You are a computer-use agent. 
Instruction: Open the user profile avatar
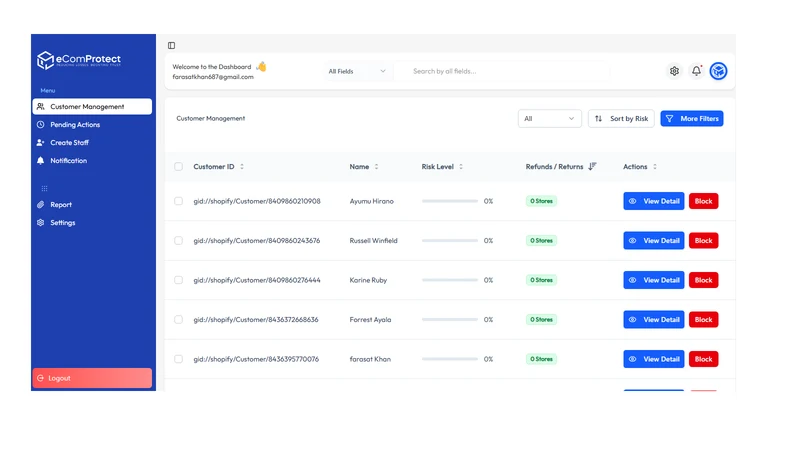718,71
